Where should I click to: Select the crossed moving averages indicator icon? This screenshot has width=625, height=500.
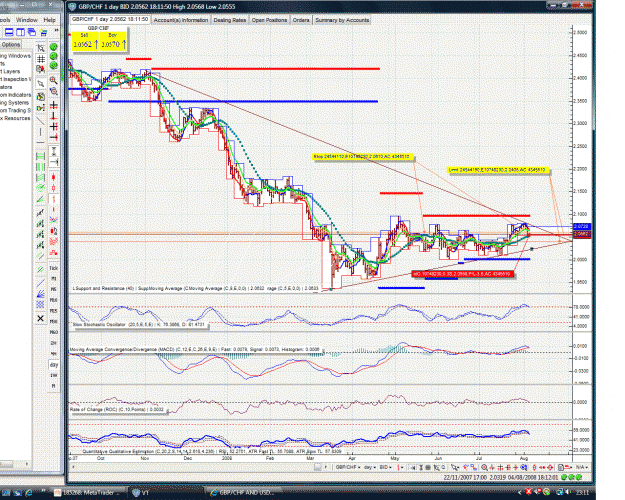(x=53, y=219)
